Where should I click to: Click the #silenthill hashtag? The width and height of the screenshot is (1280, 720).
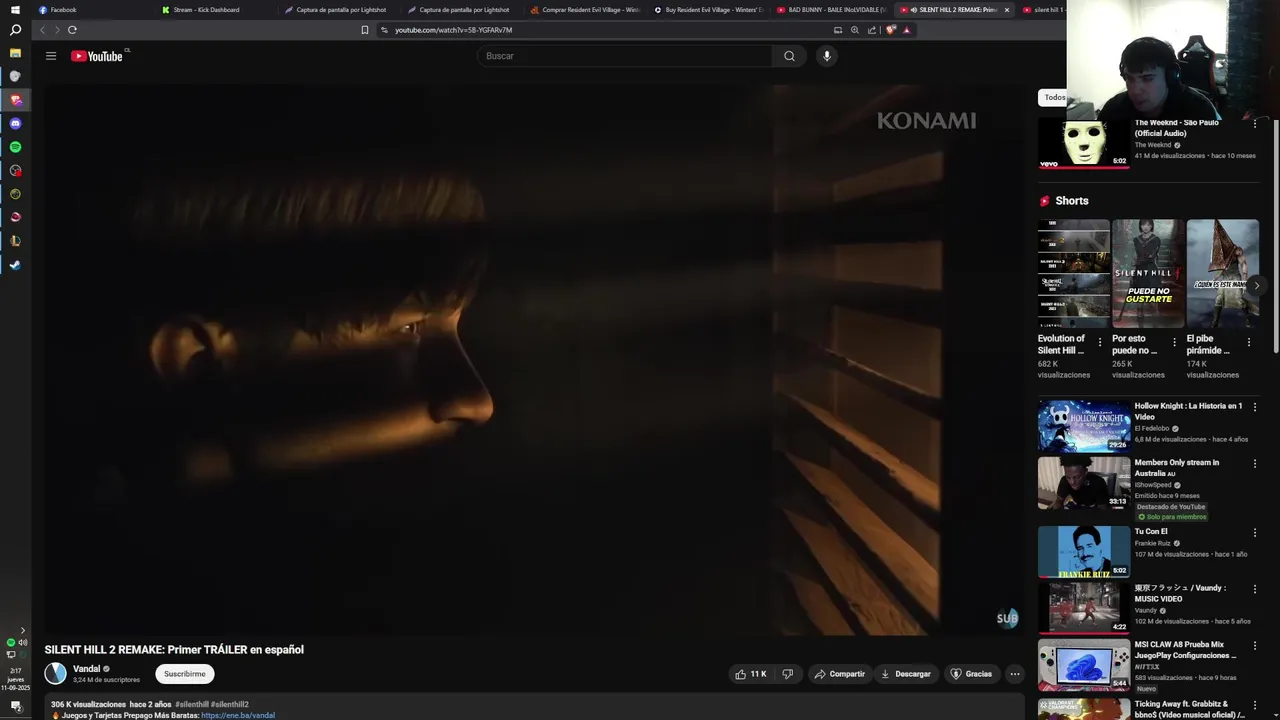pyautogui.click(x=191, y=705)
